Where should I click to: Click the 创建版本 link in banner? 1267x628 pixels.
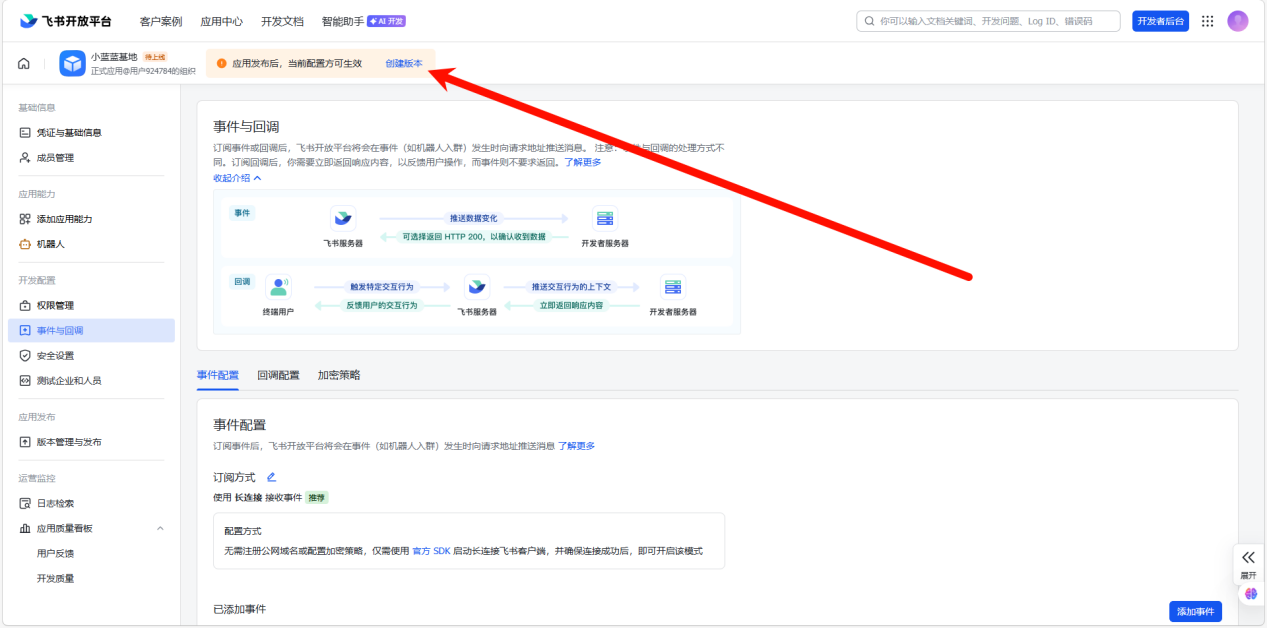click(404, 63)
